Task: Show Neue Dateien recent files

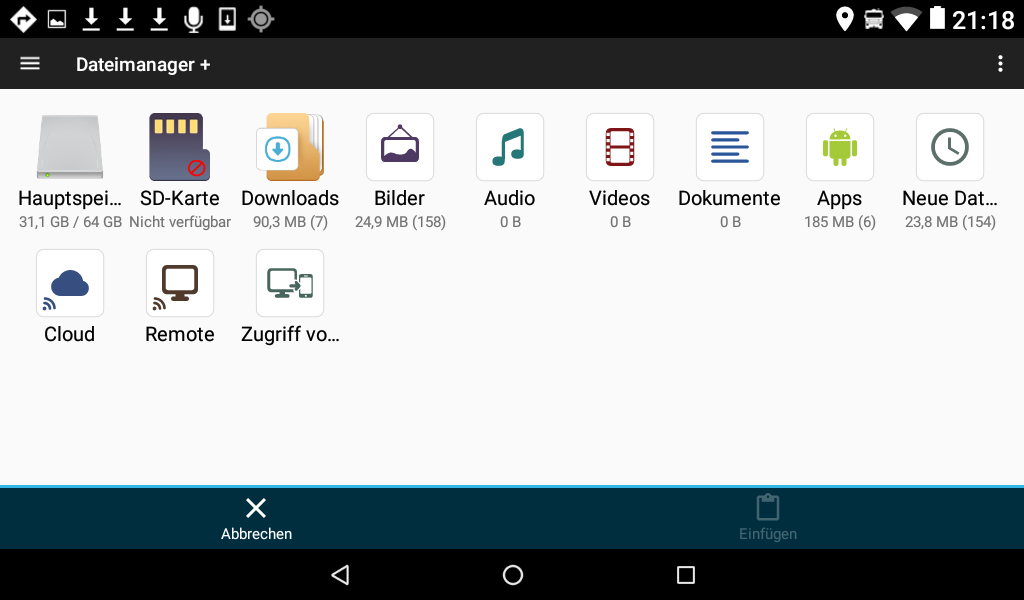Action: click(x=950, y=148)
